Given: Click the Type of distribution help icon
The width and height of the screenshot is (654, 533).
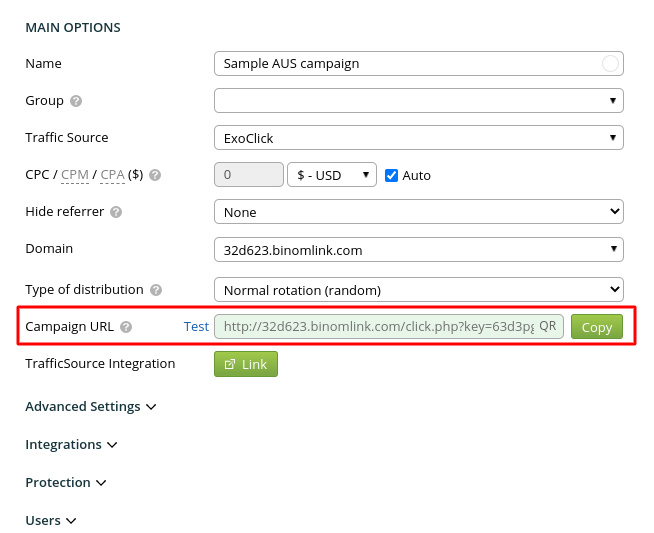Looking at the screenshot, I should pos(156,290).
